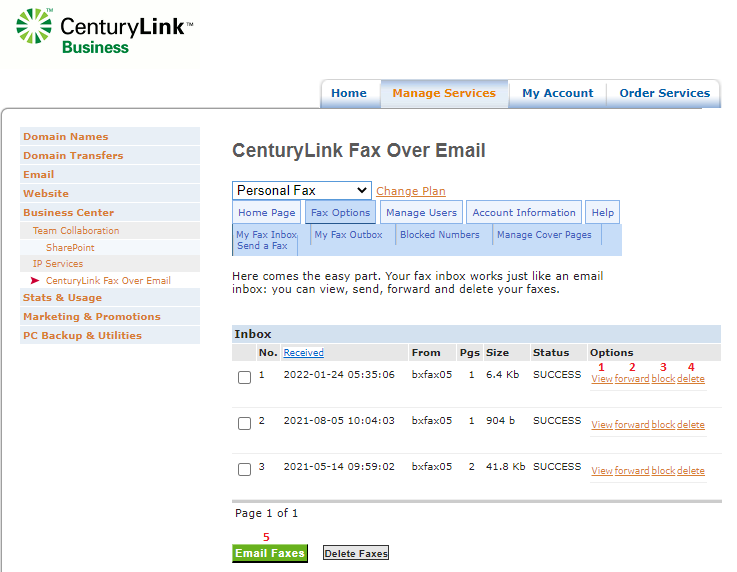Open Manage Cover Pages sub-tab
This screenshot has width=737, height=572.
click(544, 235)
